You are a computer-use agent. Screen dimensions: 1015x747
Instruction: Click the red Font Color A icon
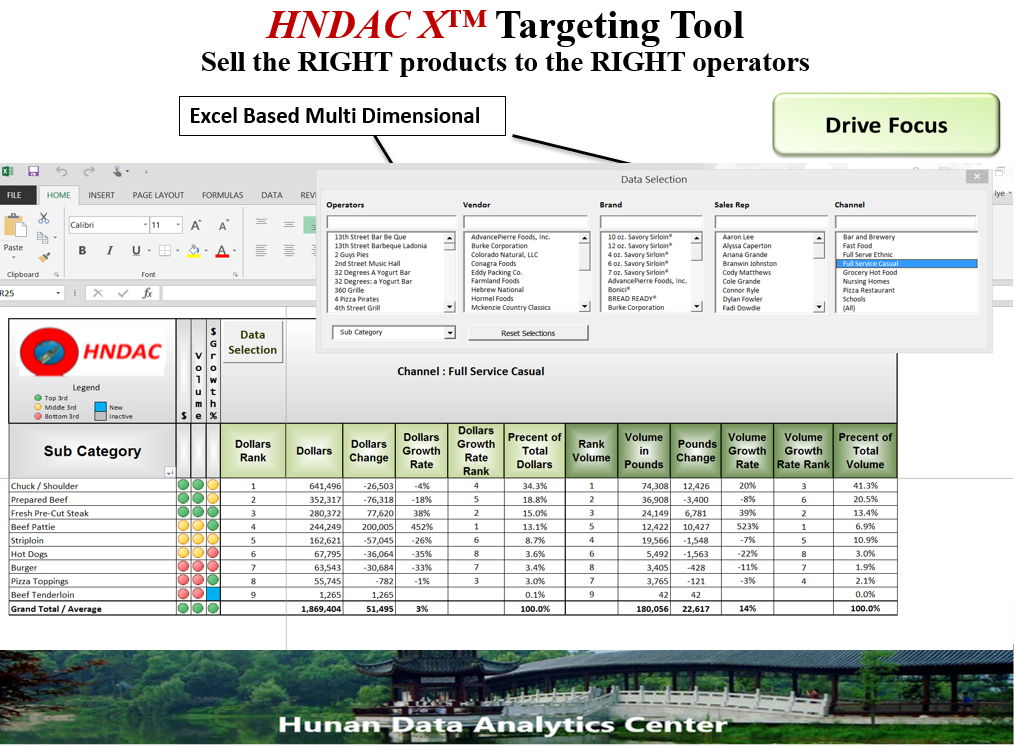click(x=222, y=251)
